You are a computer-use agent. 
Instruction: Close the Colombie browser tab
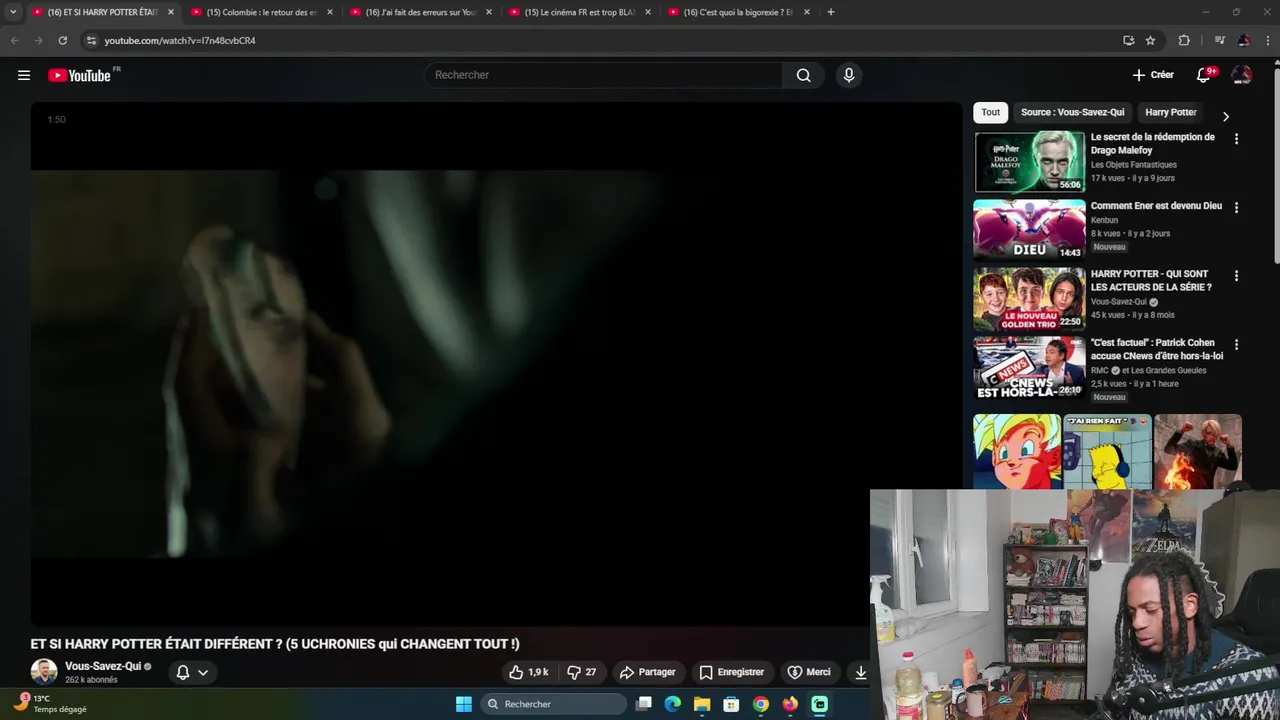(330, 12)
